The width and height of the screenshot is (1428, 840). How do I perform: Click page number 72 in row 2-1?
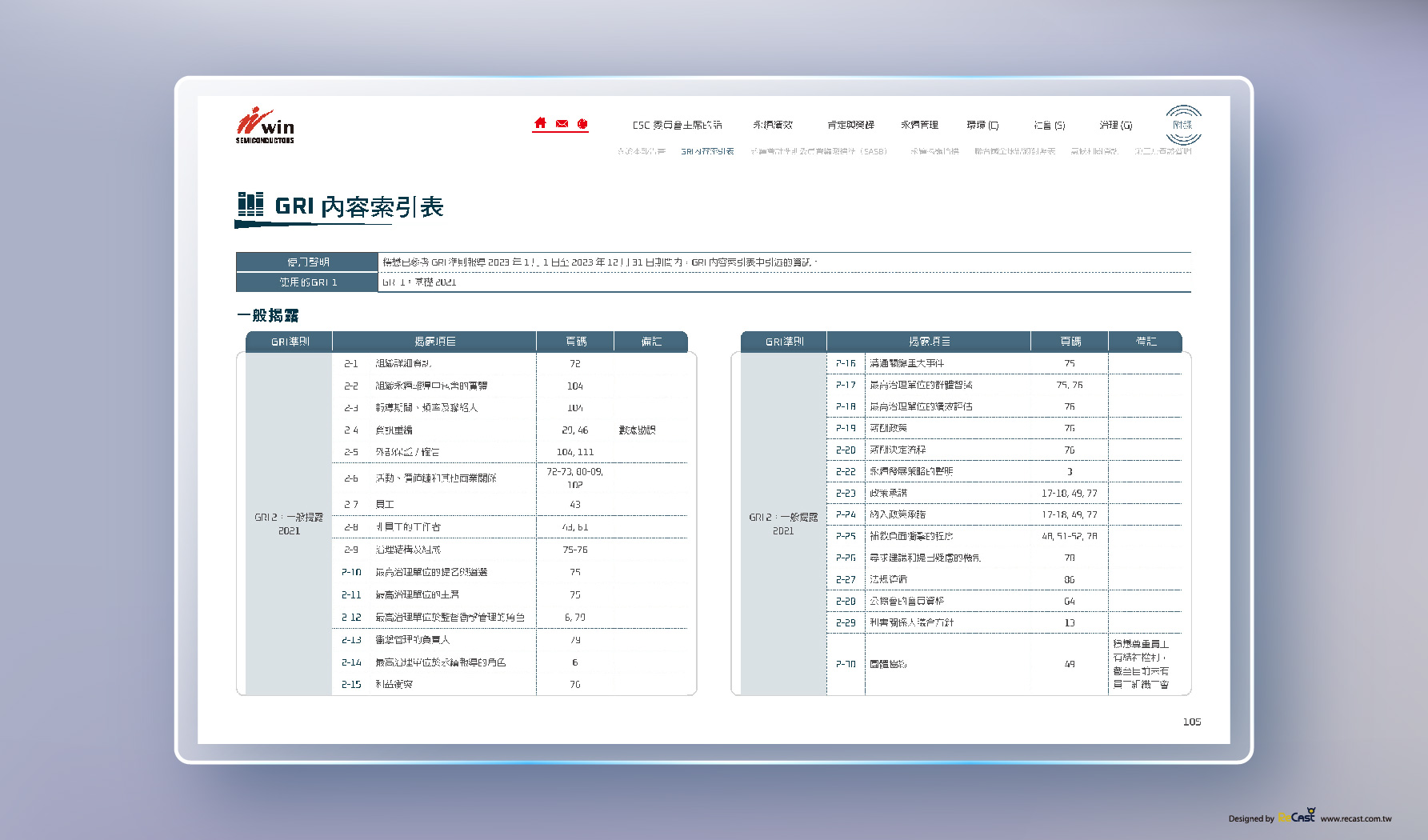point(575,363)
